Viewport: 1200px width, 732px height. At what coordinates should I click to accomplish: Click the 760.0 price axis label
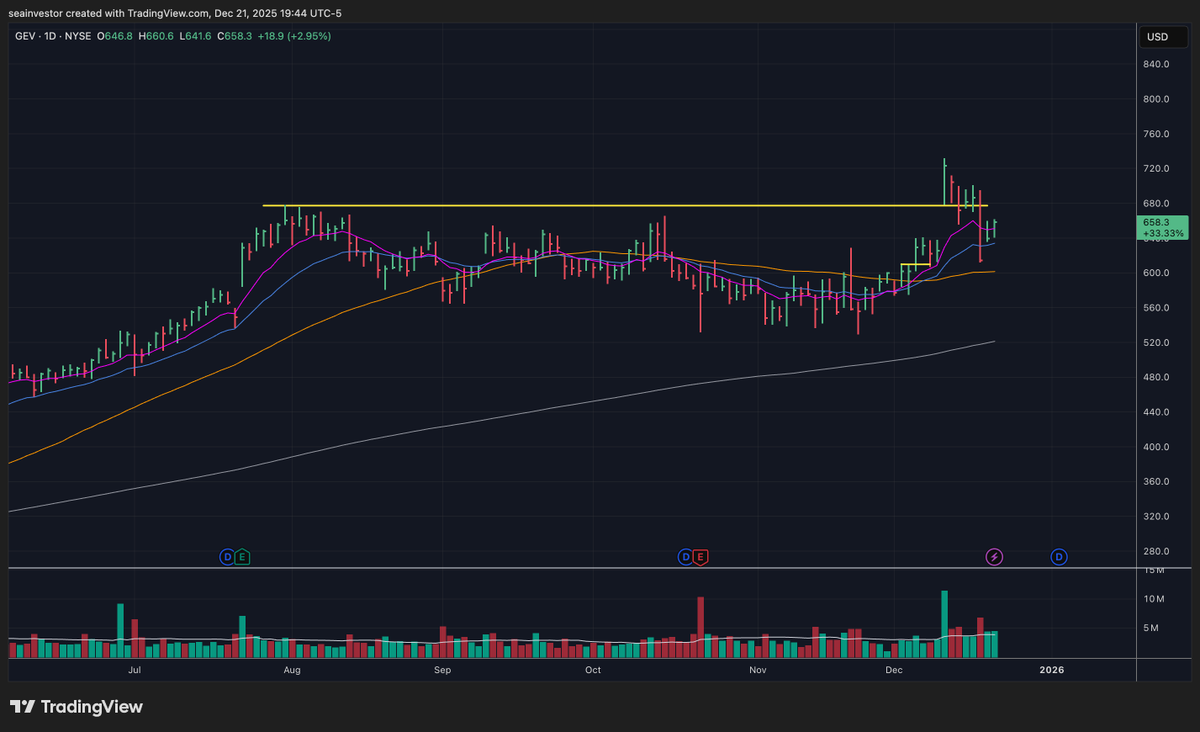(1156, 134)
